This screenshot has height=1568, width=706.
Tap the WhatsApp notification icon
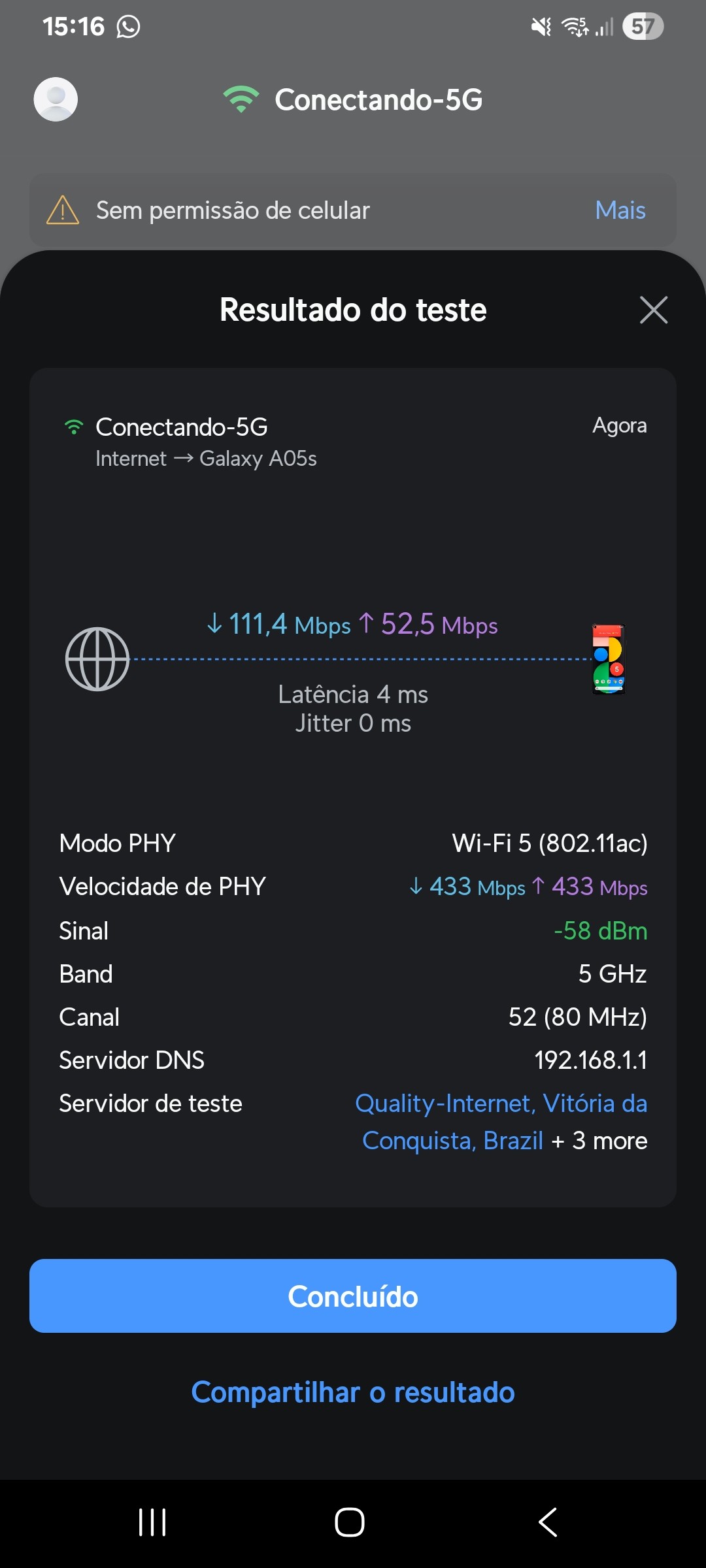click(128, 27)
